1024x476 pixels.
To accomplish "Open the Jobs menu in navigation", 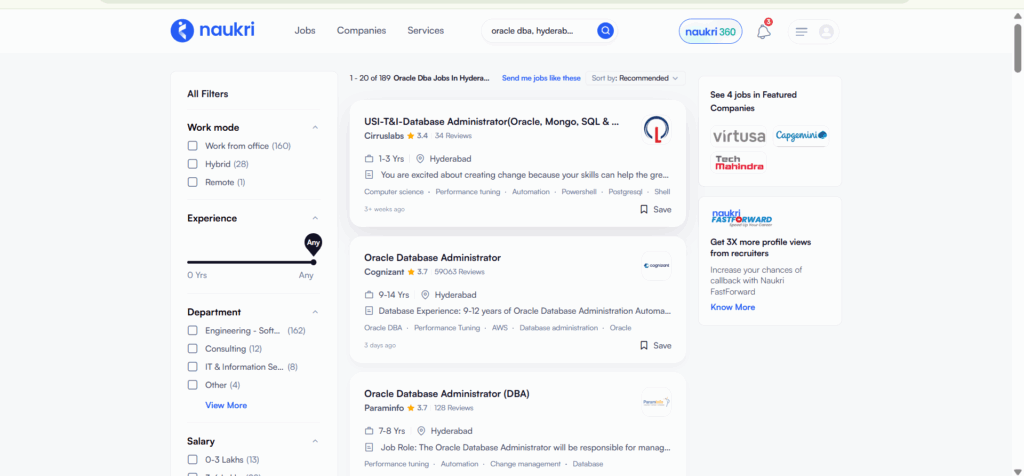I will [x=305, y=31].
